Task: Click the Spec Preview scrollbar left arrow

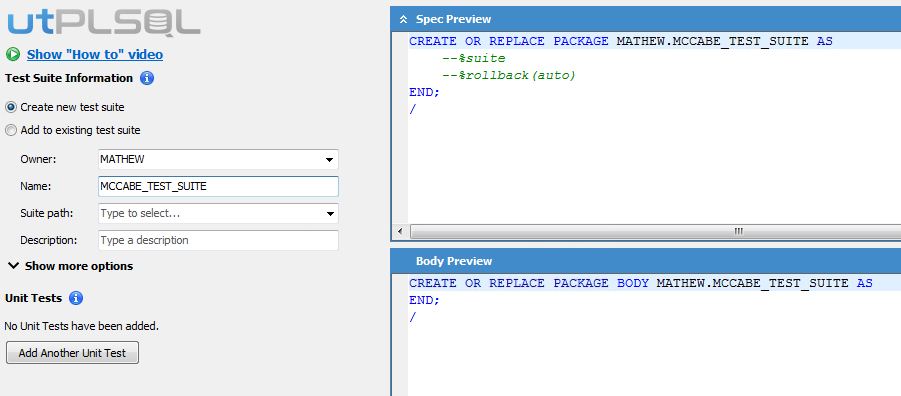Action: (400, 232)
